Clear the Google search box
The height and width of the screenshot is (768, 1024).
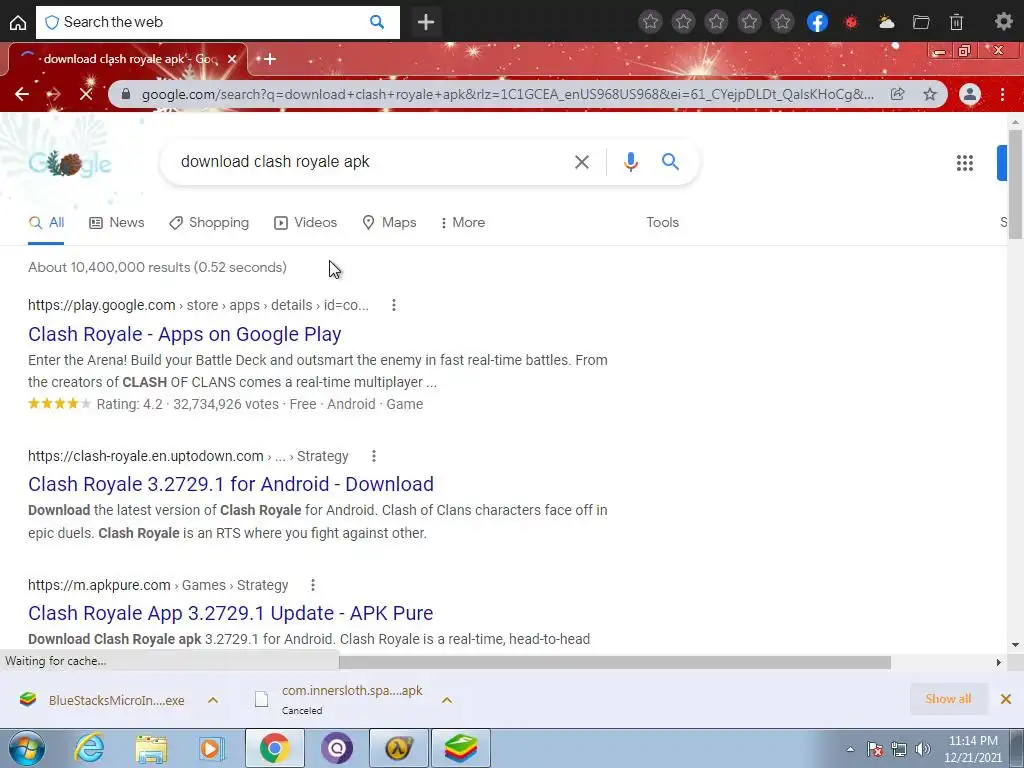(x=581, y=162)
